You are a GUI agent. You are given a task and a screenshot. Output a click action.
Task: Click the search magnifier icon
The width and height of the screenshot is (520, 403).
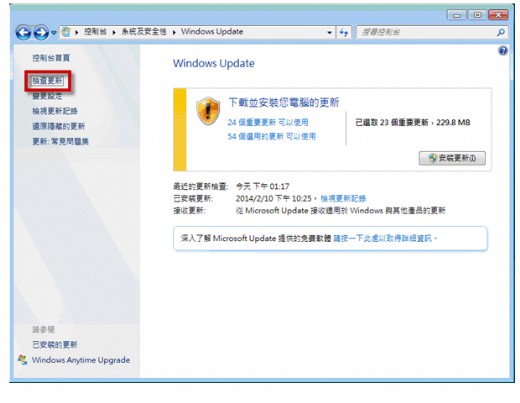pos(501,32)
